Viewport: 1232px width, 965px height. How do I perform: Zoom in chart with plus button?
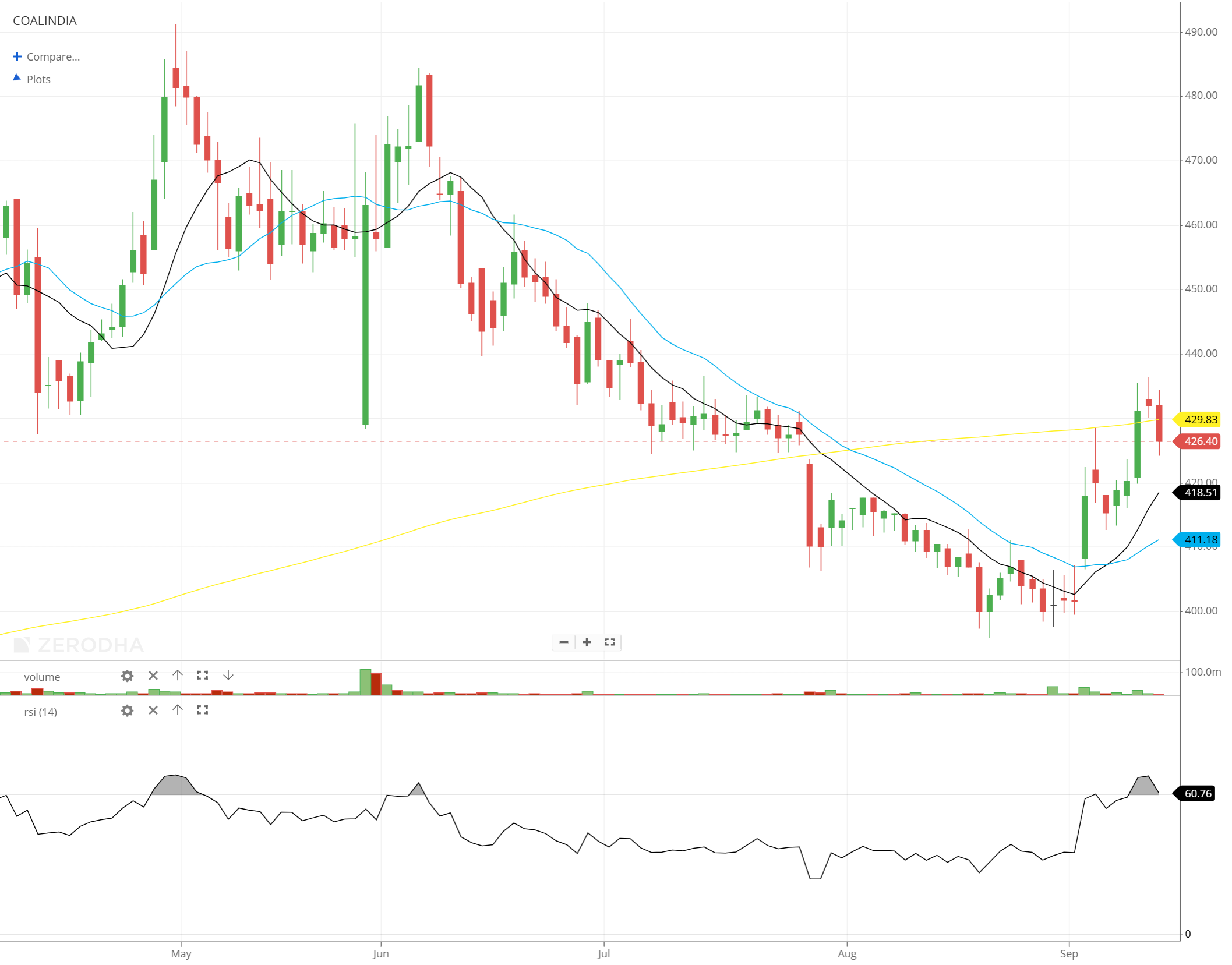tap(587, 642)
